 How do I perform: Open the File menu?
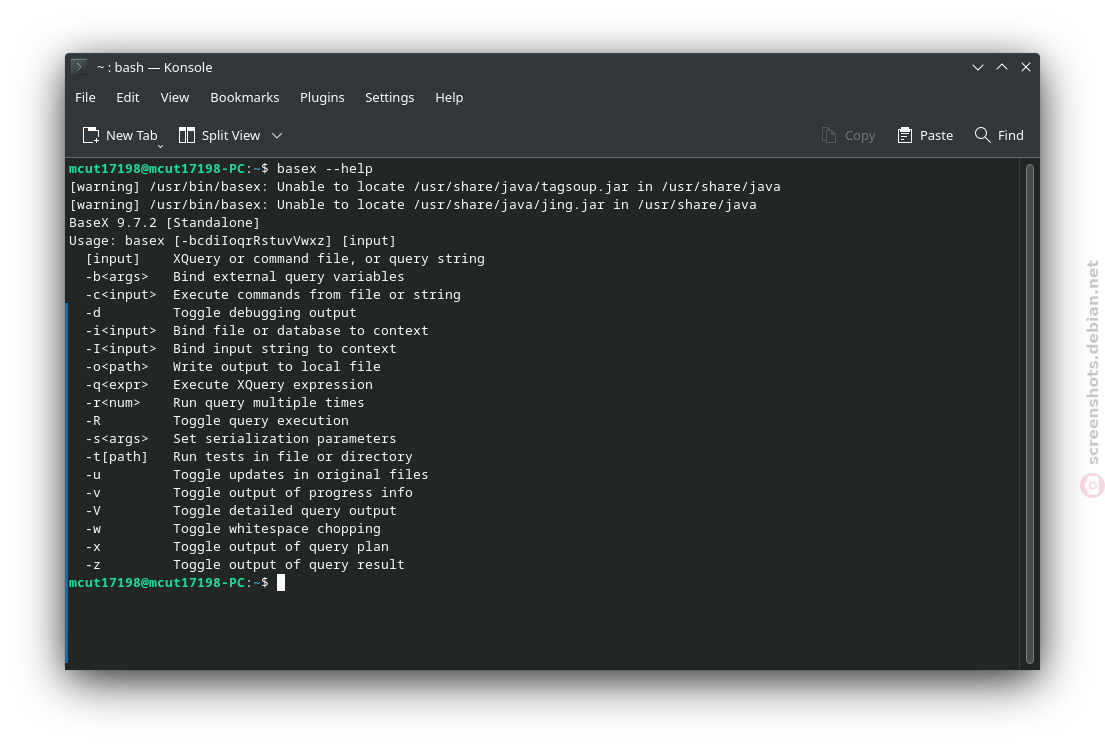[85, 97]
